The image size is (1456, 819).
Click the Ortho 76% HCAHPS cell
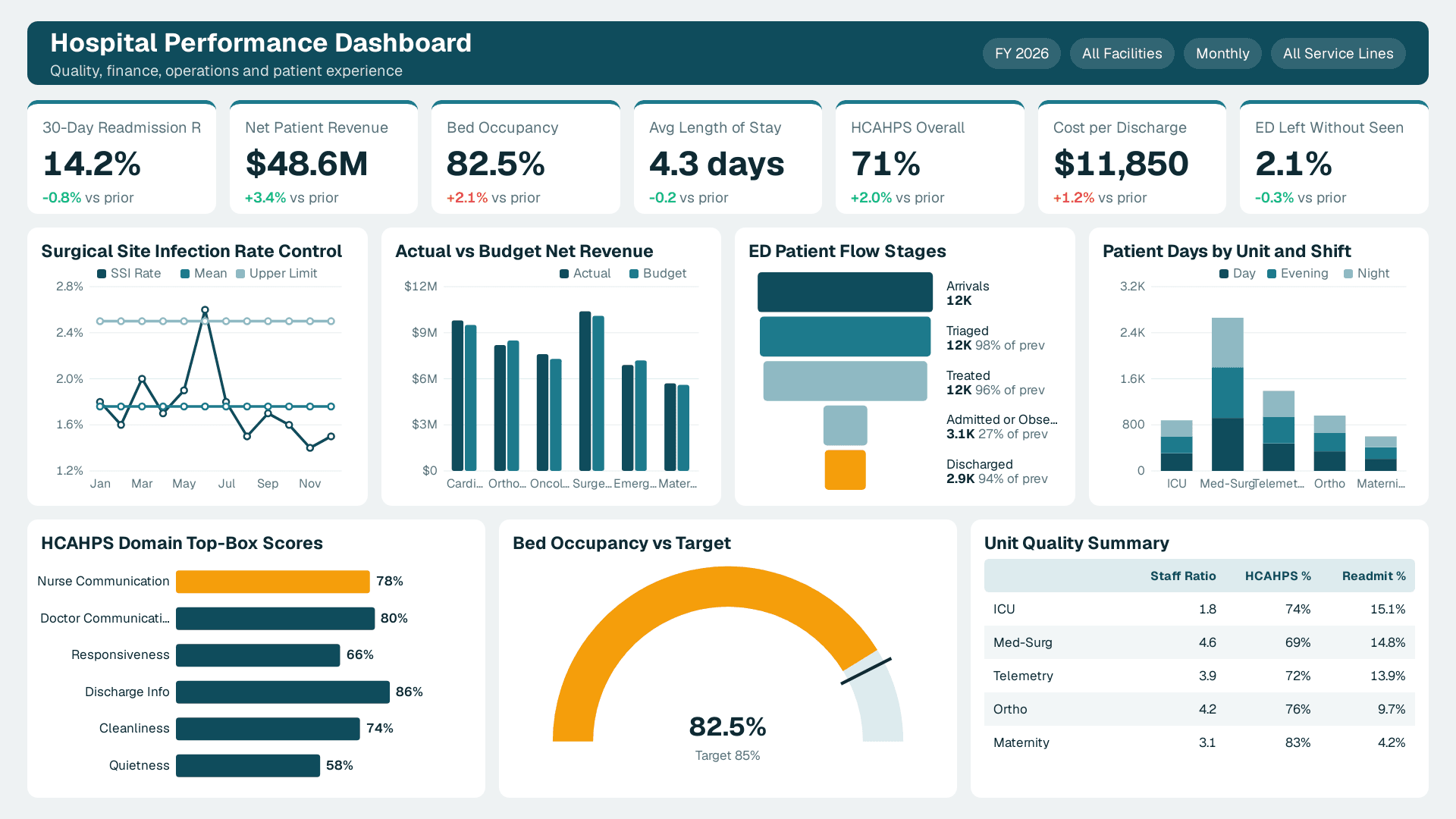click(x=1298, y=709)
